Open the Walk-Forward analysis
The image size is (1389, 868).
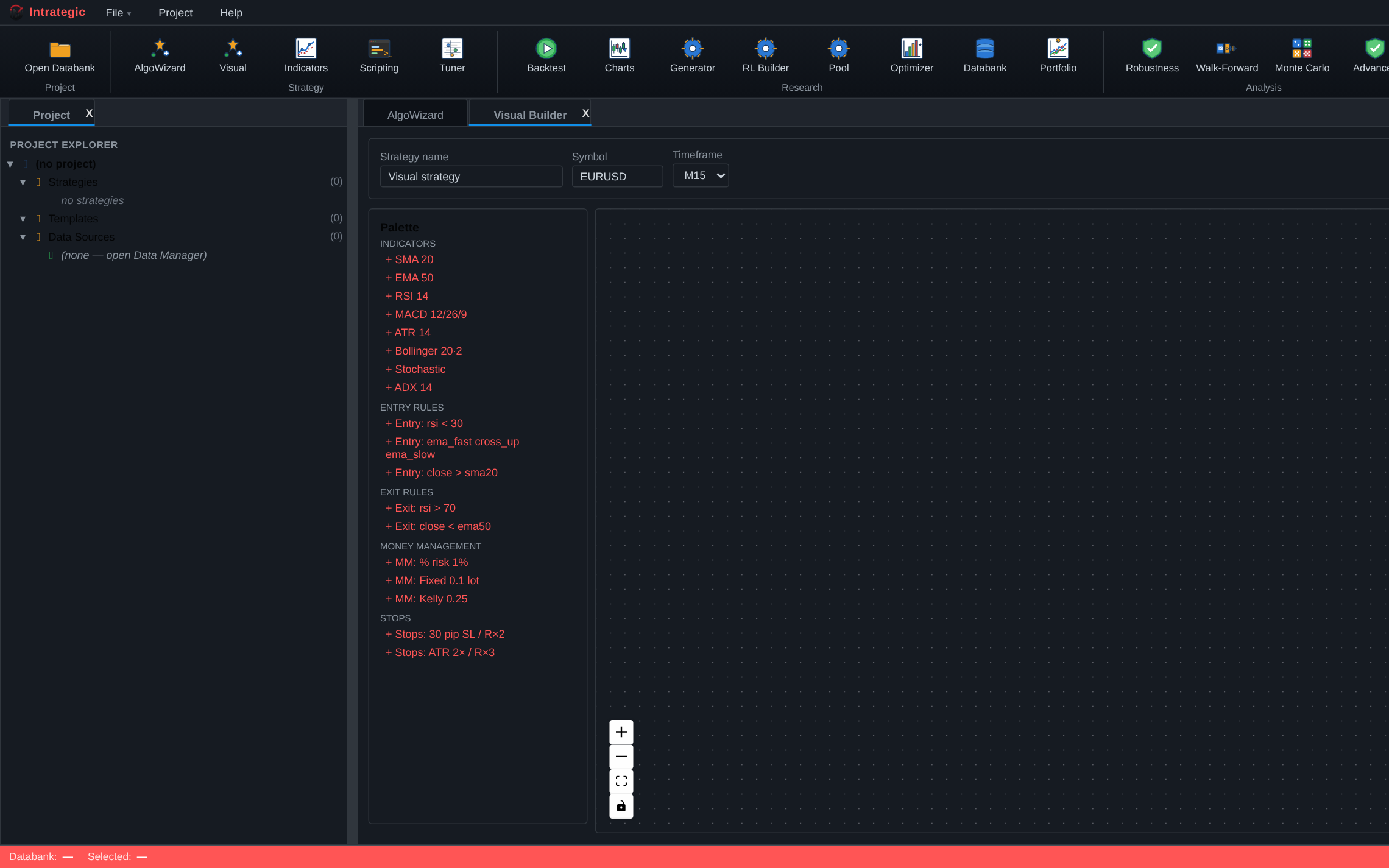tap(1227, 56)
